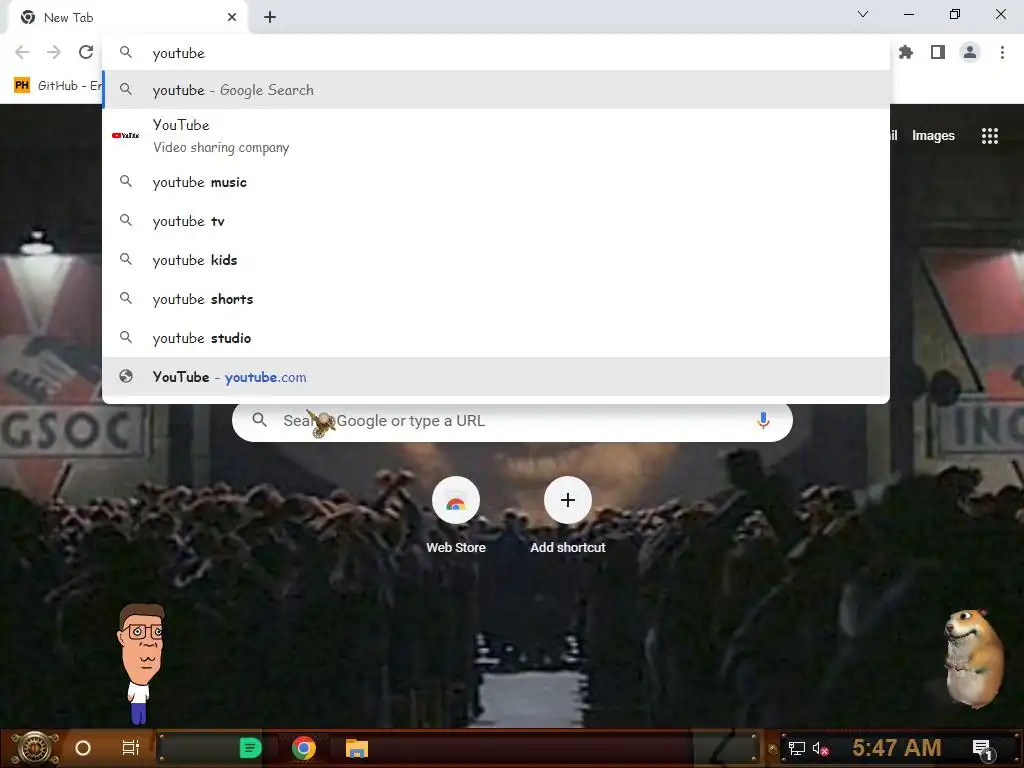Screen dimensions: 1024x768
Task: Open File Explorer from the taskbar
Action: point(357,748)
